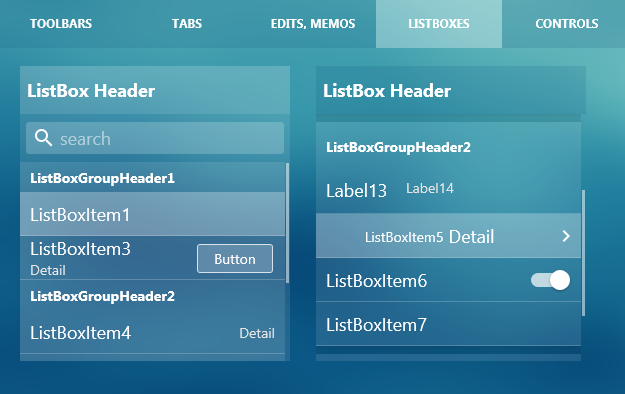Select the ListBoxItem3 row
625x394 pixels.
point(153,258)
